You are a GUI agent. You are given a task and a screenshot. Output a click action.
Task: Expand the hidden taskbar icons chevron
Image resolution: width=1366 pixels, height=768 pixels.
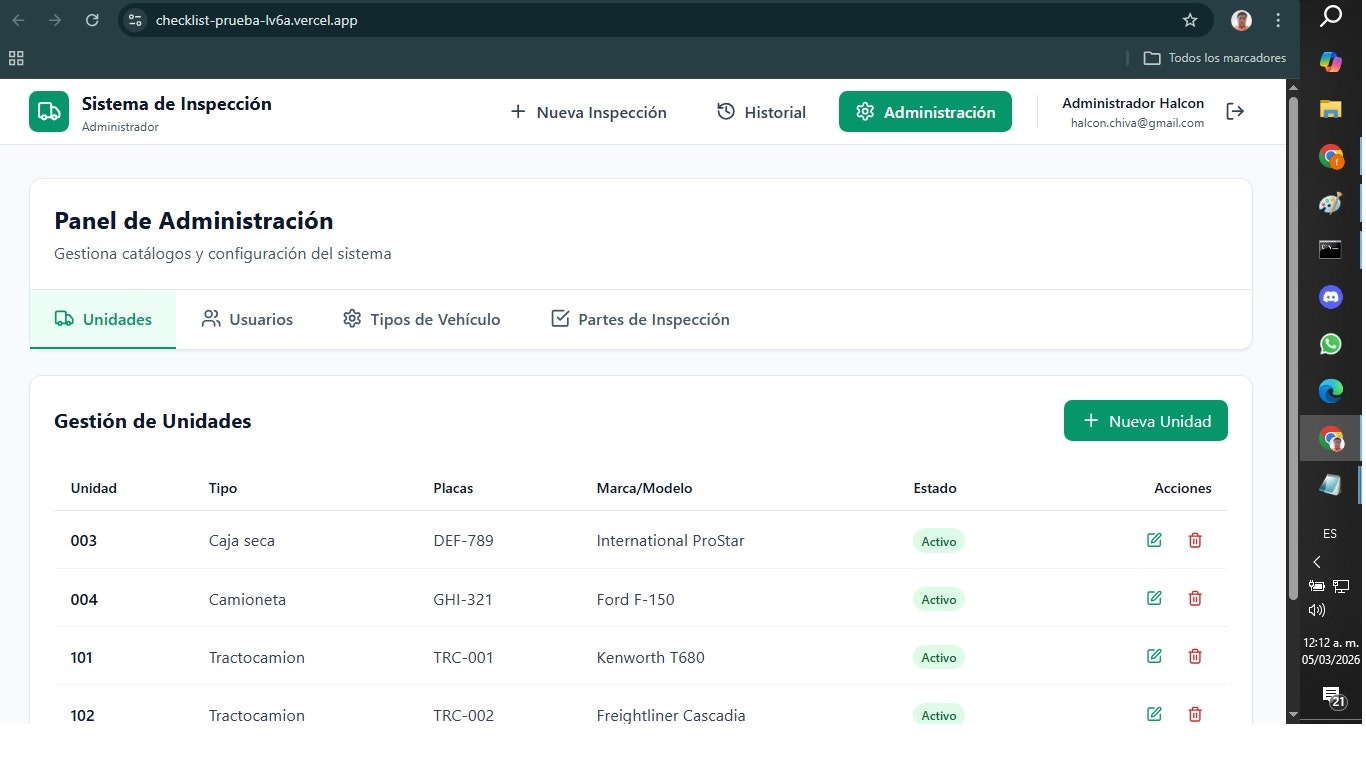[1317, 562]
